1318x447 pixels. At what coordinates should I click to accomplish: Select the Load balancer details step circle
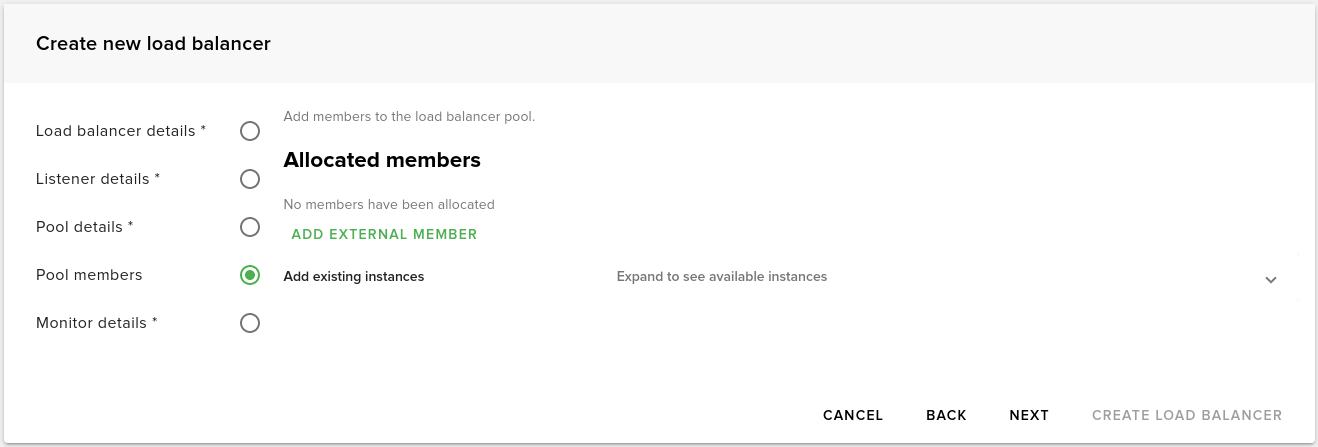[250, 131]
